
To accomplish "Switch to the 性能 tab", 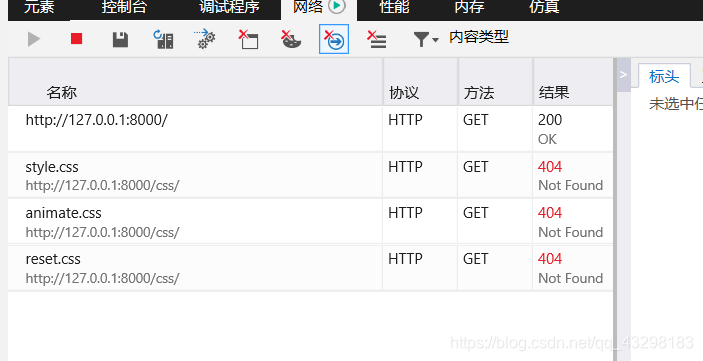I will click(395, 7).
